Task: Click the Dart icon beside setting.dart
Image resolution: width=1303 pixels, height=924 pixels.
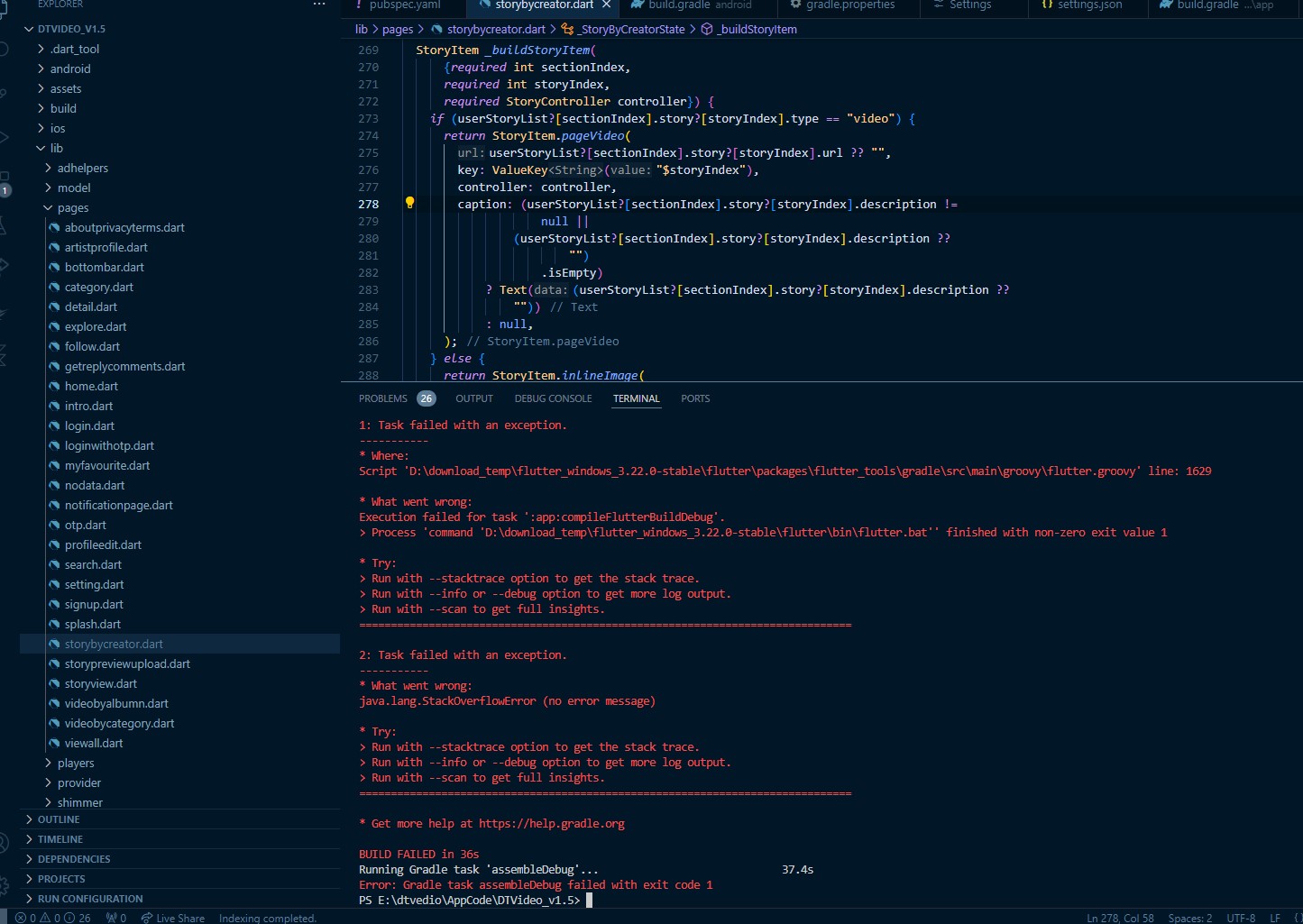Action: pyautogui.click(x=55, y=584)
